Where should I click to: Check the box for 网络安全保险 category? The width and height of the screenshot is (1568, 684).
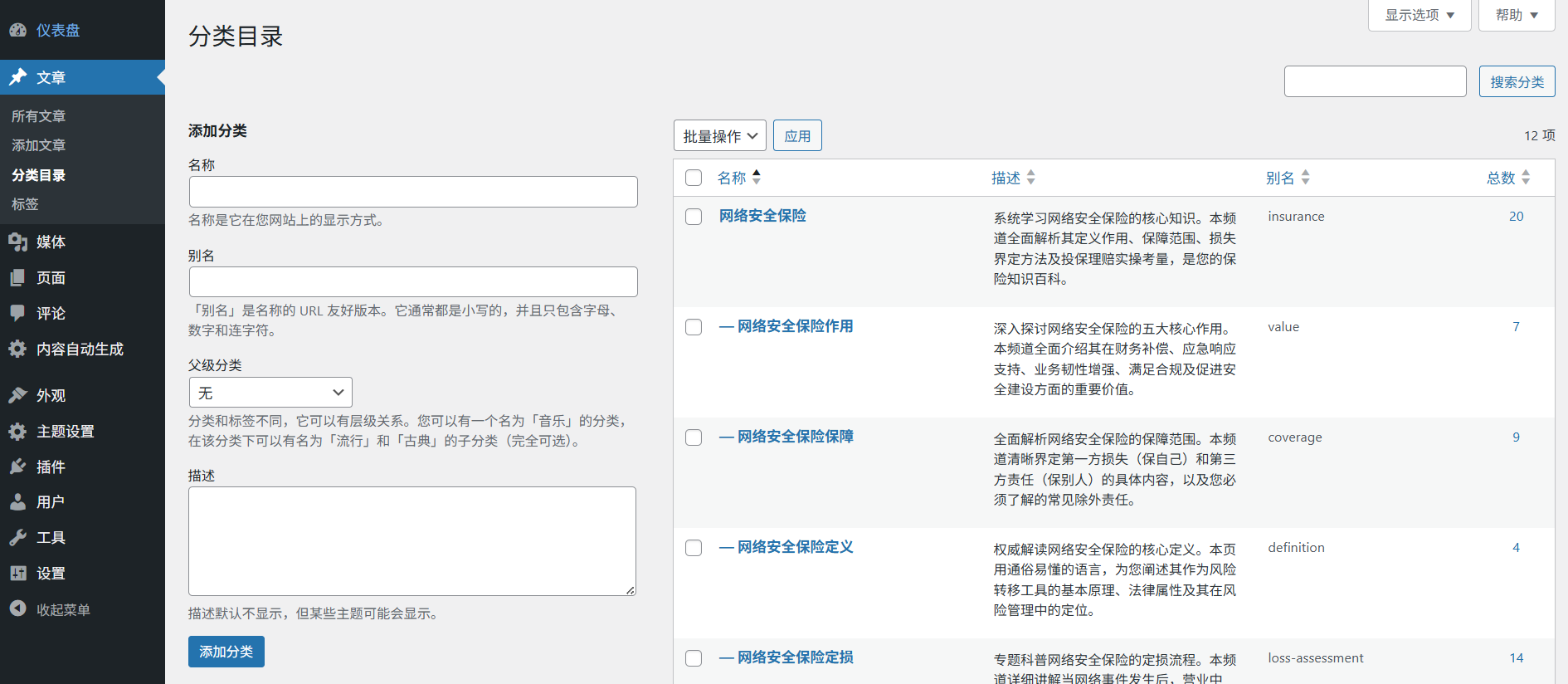(694, 217)
